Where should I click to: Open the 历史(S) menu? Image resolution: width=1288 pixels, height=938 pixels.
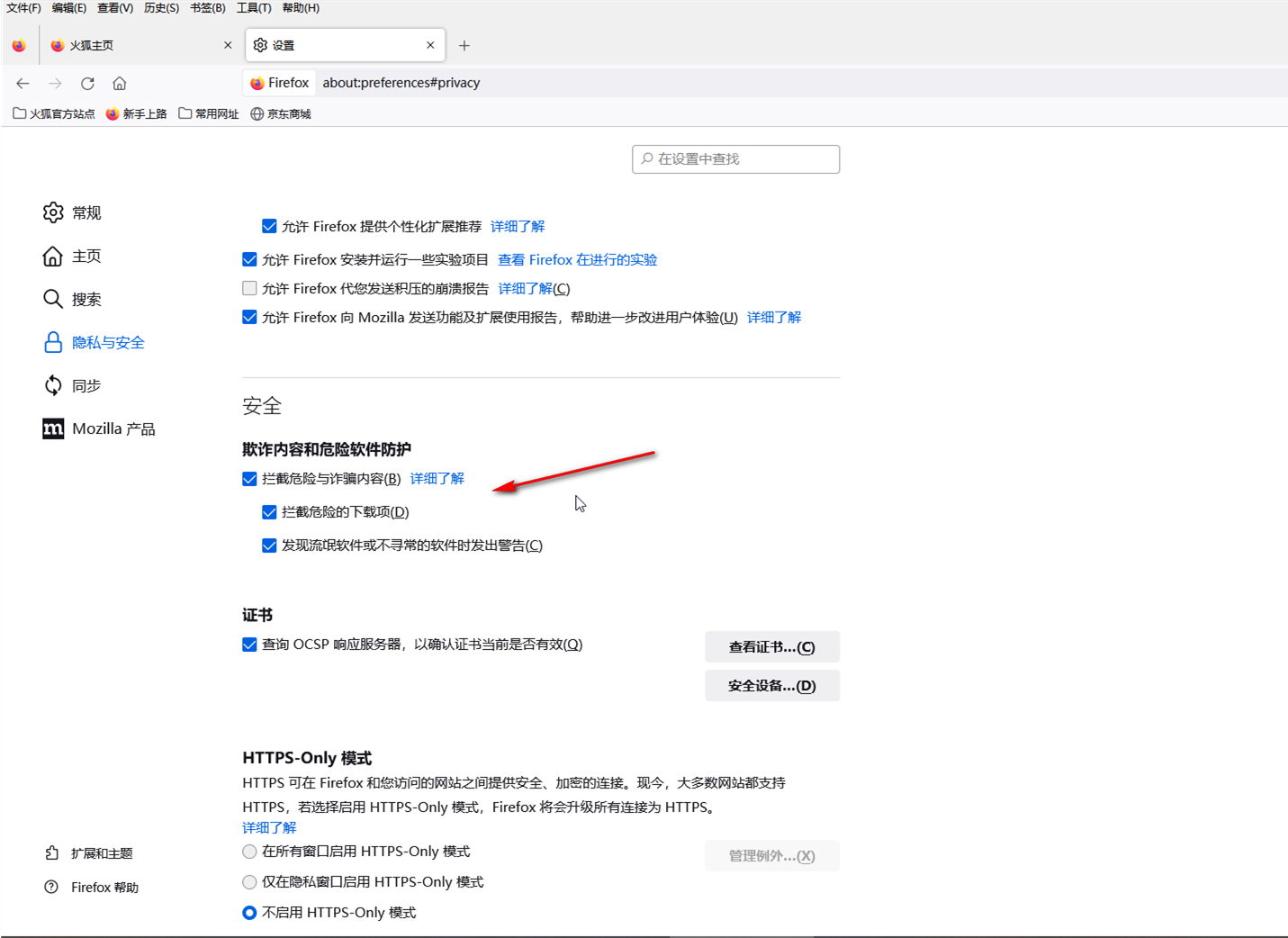click(x=161, y=8)
